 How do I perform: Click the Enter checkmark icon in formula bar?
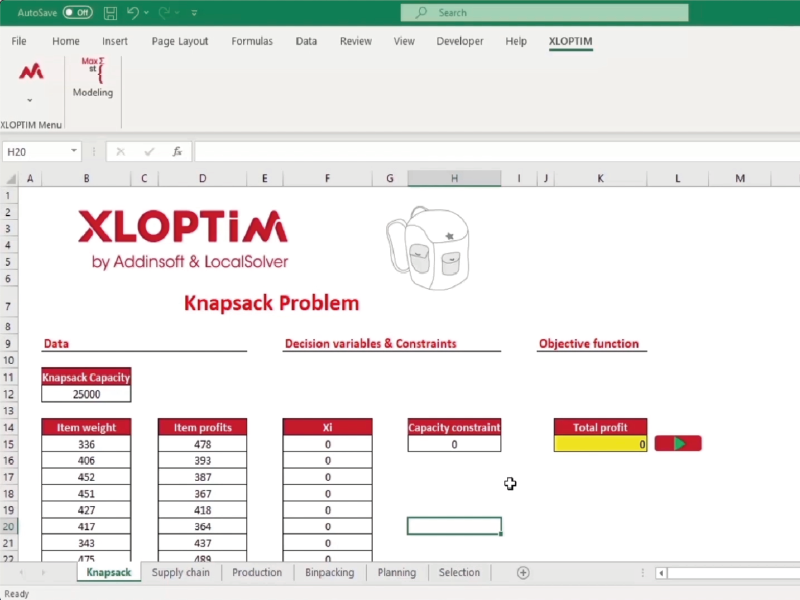pos(149,152)
